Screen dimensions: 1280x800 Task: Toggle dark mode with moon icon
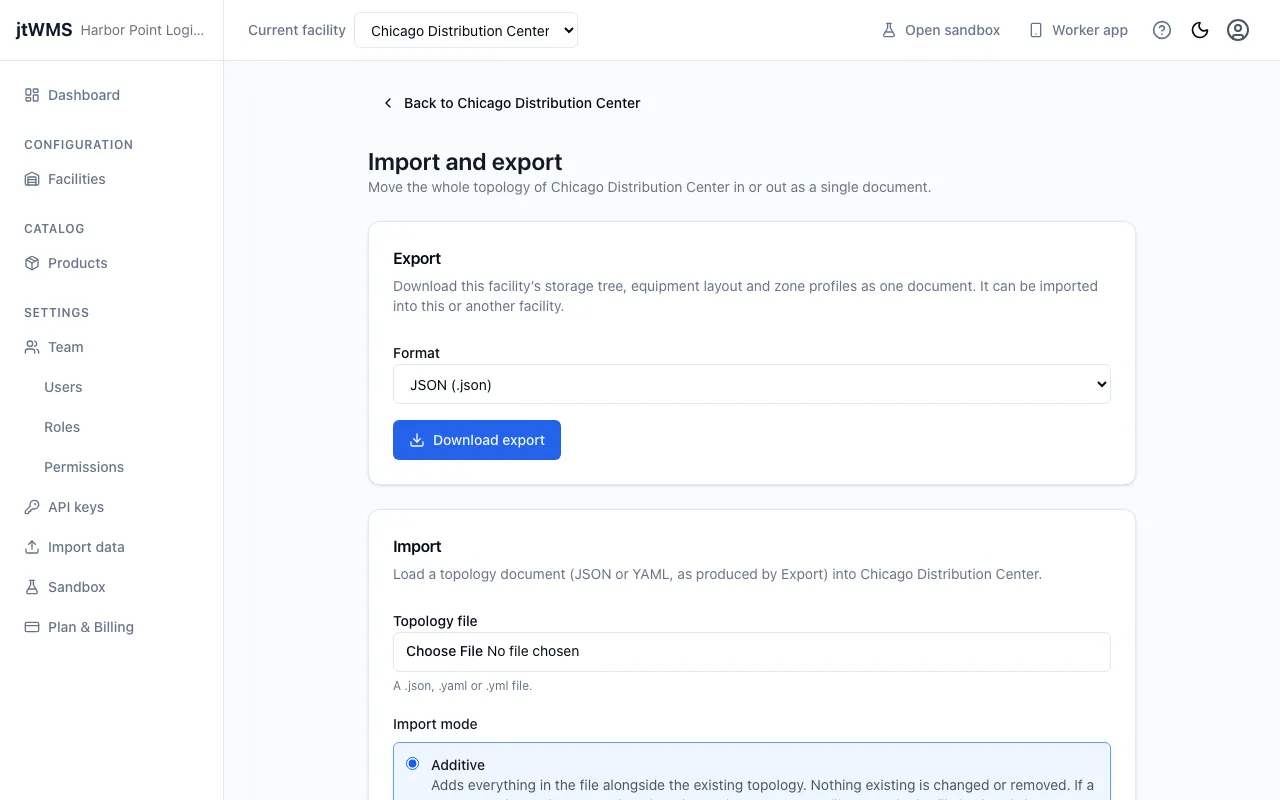pos(1200,30)
